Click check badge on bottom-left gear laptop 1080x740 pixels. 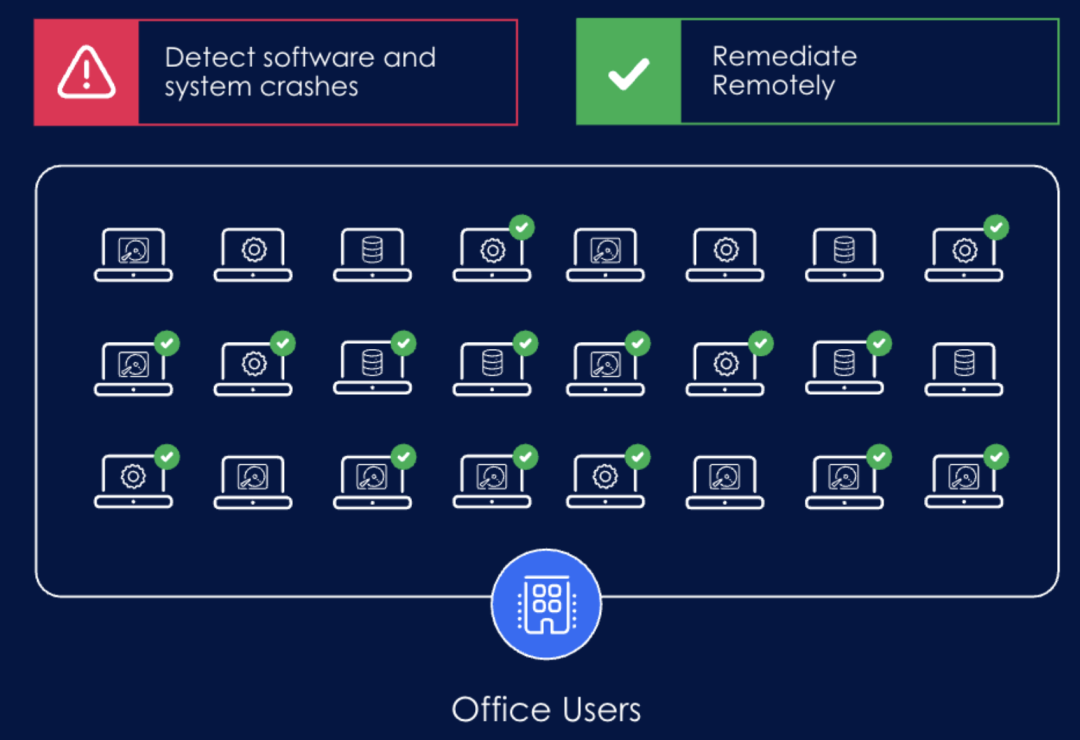pyautogui.click(x=168, y=457)
